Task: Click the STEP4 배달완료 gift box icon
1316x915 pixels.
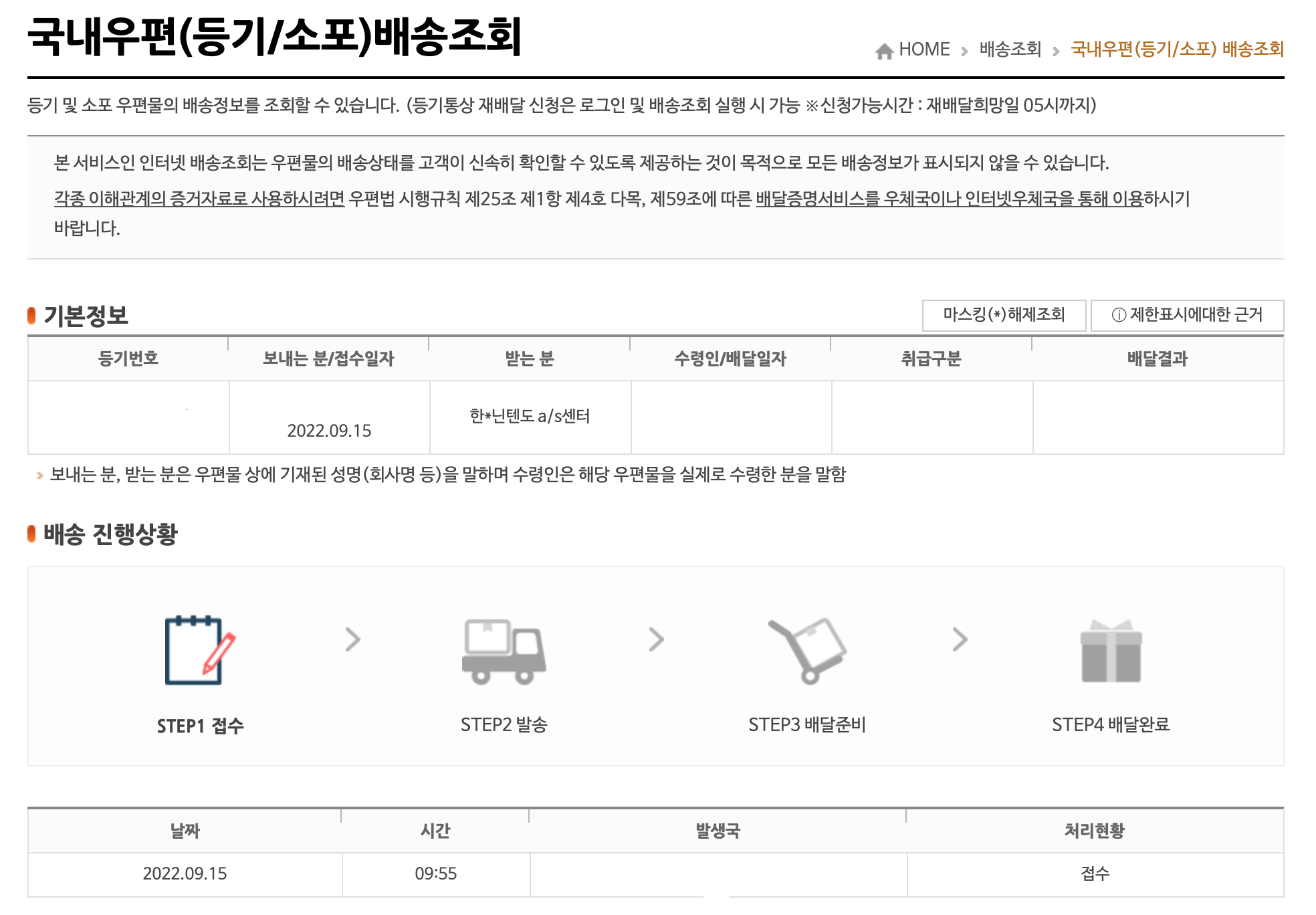Action: [1111, 651]
